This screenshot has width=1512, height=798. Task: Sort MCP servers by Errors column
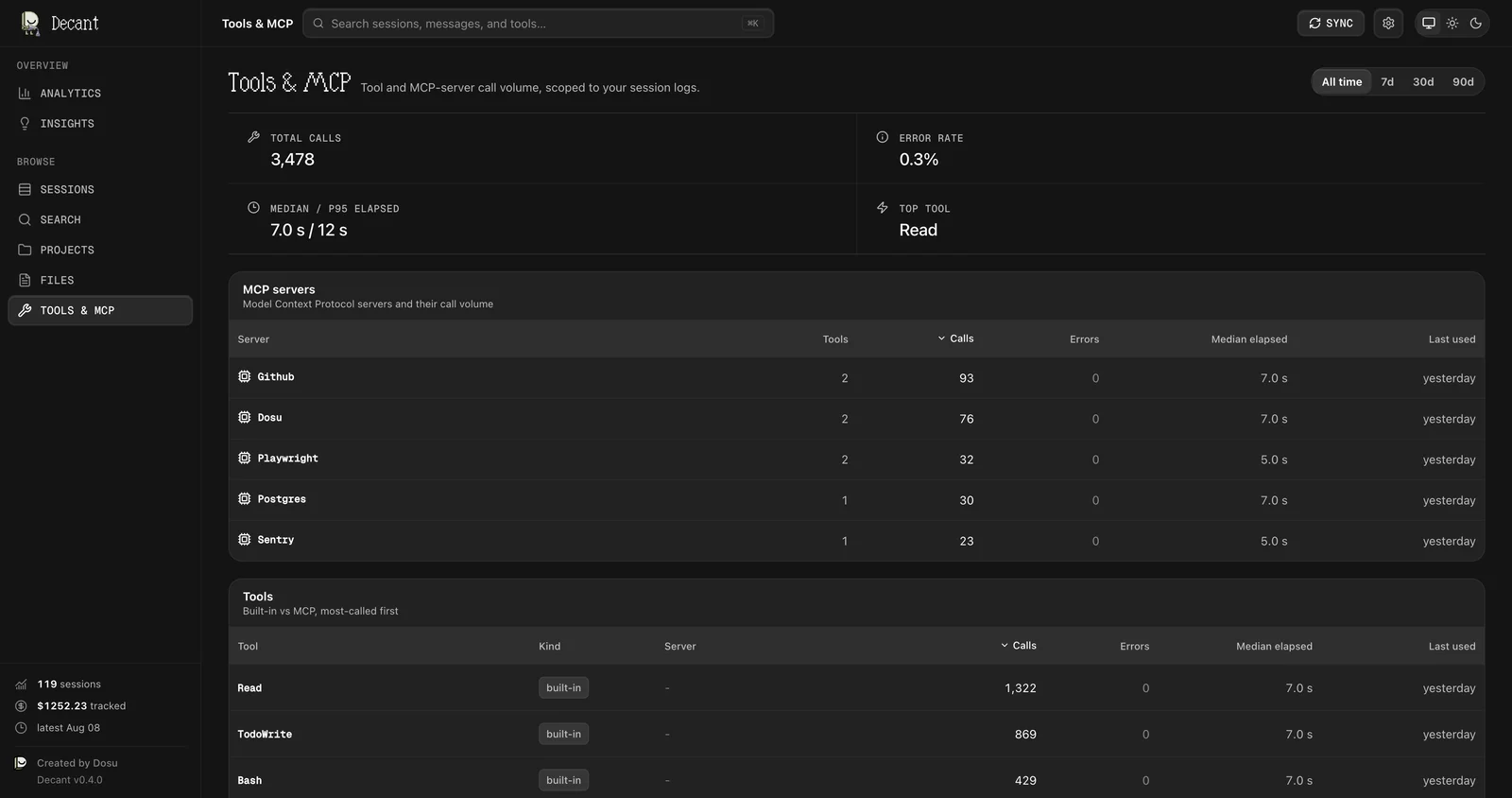1084,339
